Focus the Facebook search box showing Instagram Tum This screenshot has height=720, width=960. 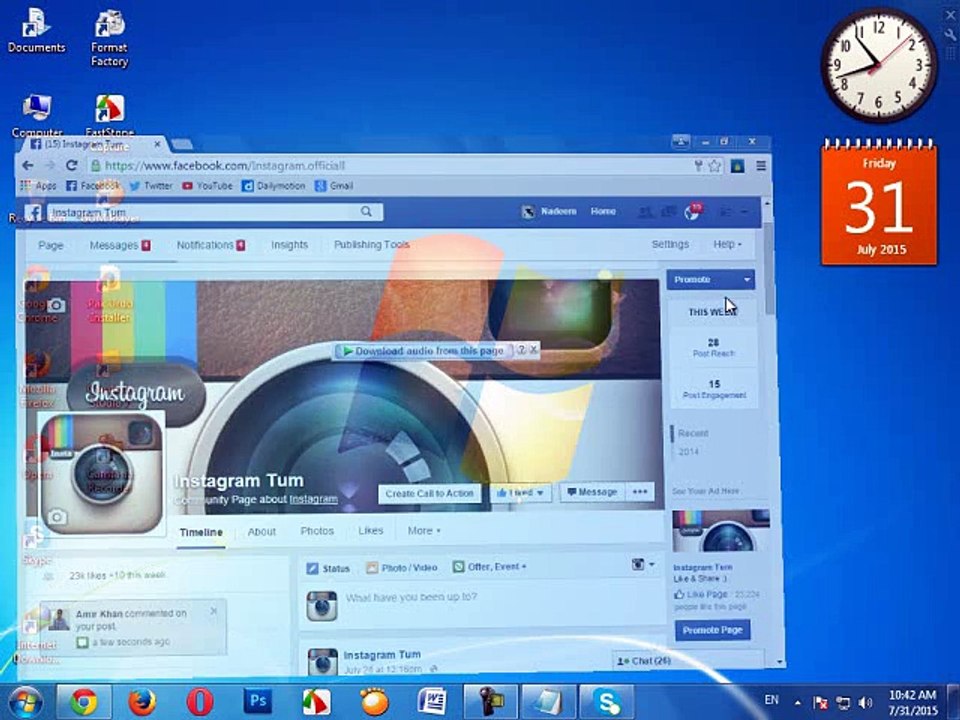click(215, 212)
